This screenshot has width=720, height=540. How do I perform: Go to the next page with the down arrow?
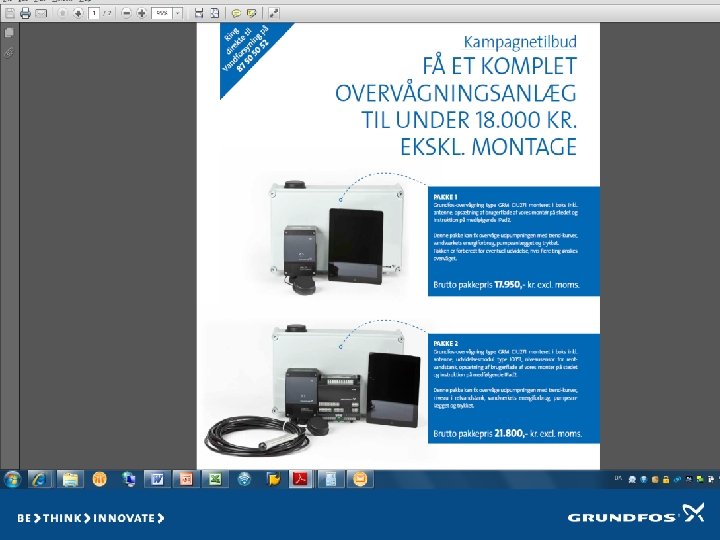click(78, 13)
